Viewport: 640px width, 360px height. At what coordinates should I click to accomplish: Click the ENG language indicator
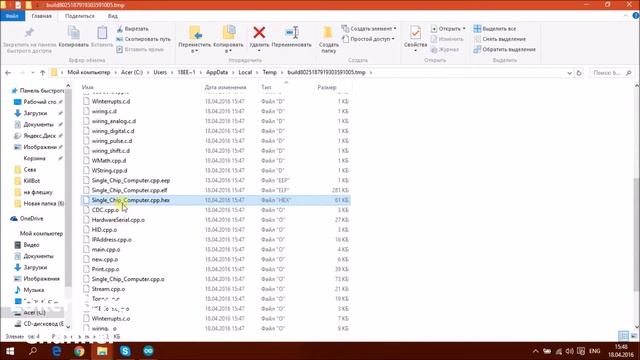coord(595,351)
